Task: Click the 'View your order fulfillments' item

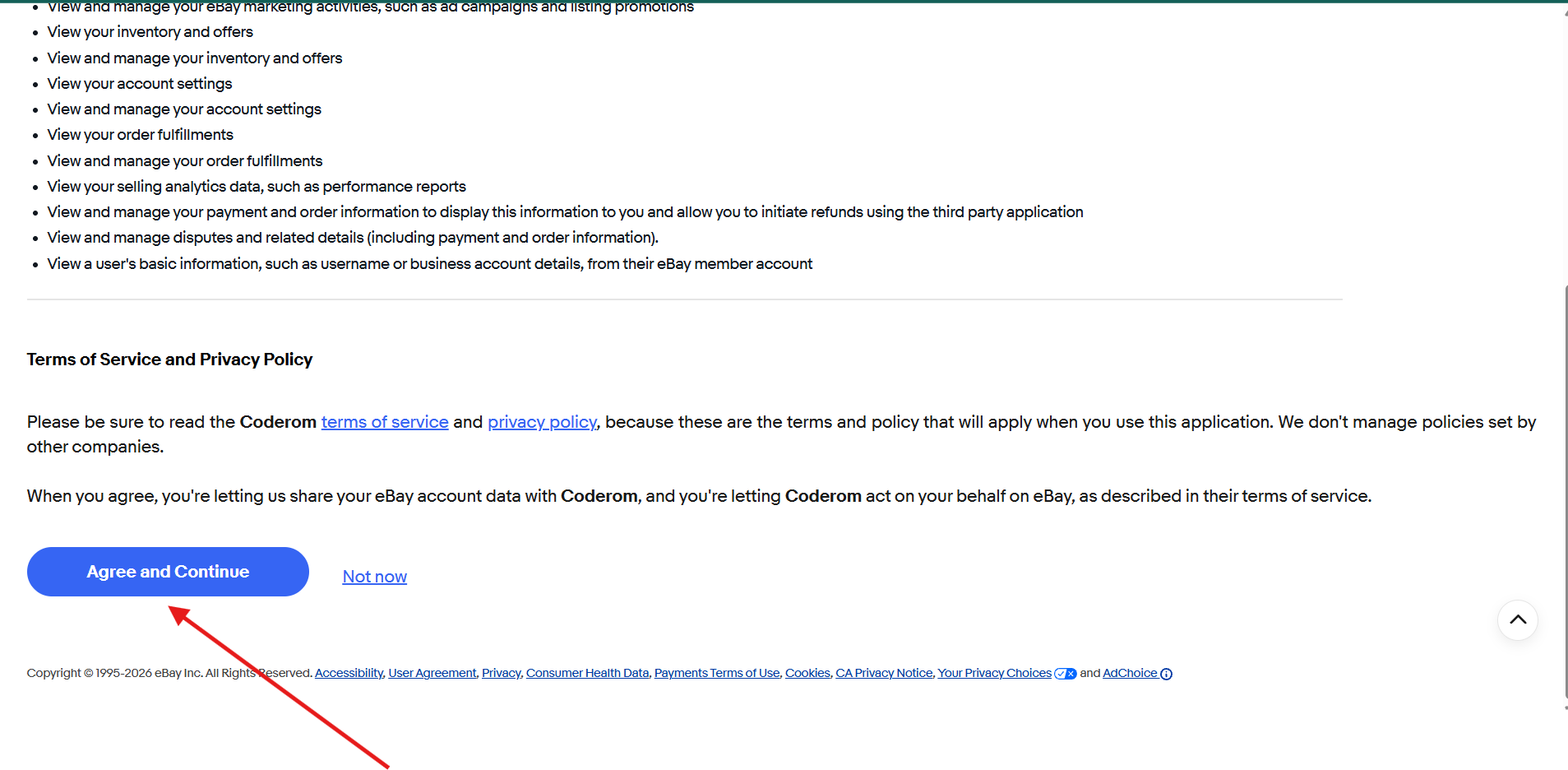Action: [141, 135]
